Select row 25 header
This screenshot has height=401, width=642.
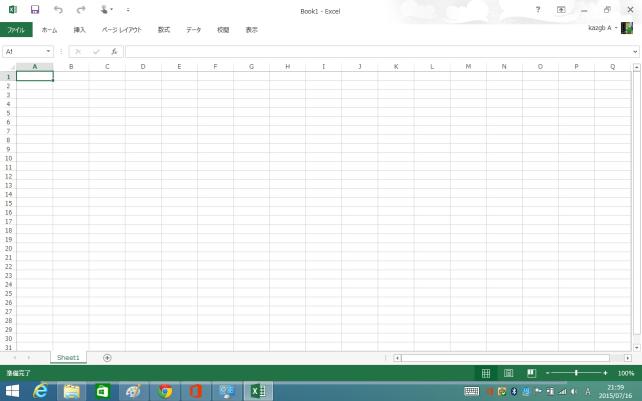click(x=8, y=294)
